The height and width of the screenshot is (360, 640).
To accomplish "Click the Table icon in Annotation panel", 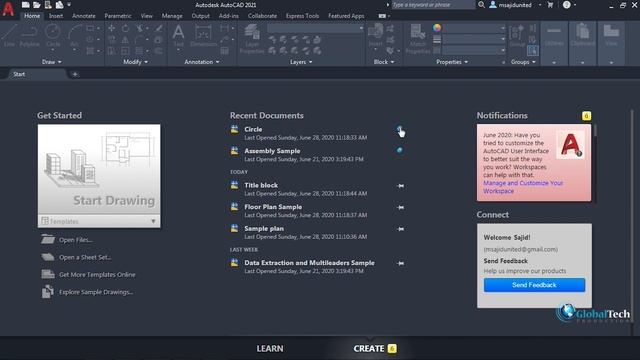I will click(224, 51).
